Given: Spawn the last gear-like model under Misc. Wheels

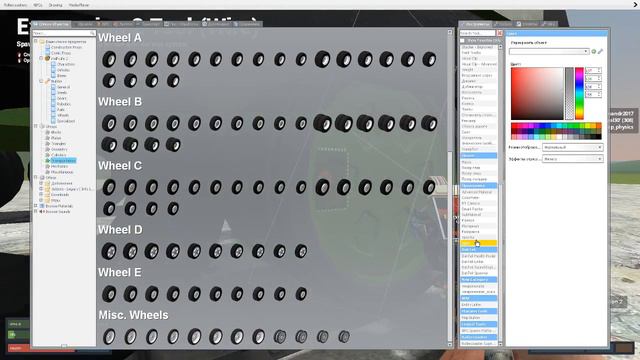Looking at the screenshot, I should point(344,337).
